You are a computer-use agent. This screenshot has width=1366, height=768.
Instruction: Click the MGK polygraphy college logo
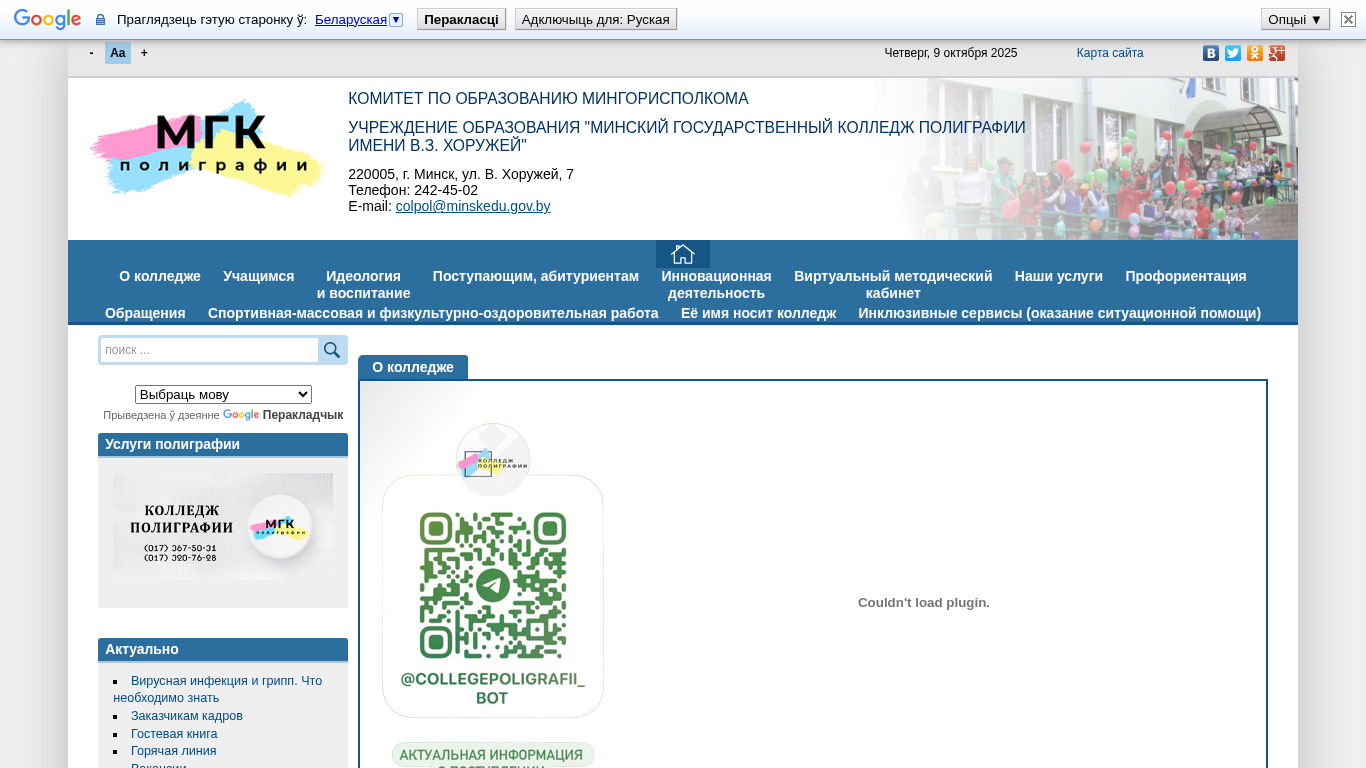208,148
